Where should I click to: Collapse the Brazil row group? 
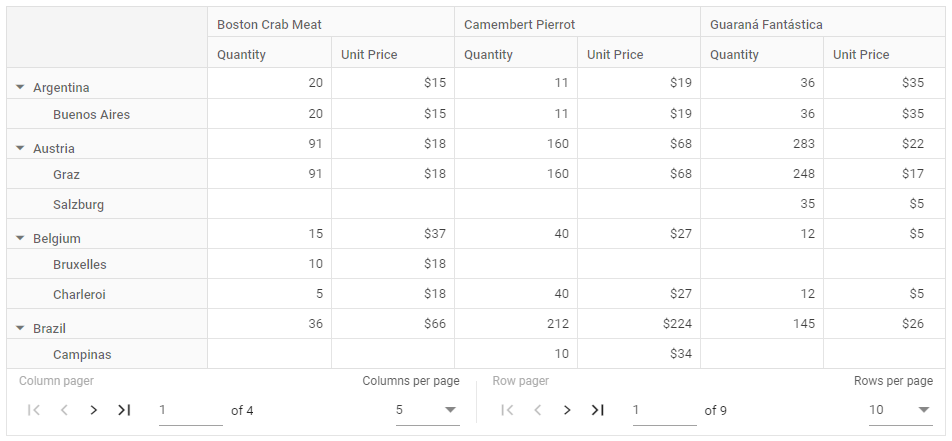(x=20, y=328)
